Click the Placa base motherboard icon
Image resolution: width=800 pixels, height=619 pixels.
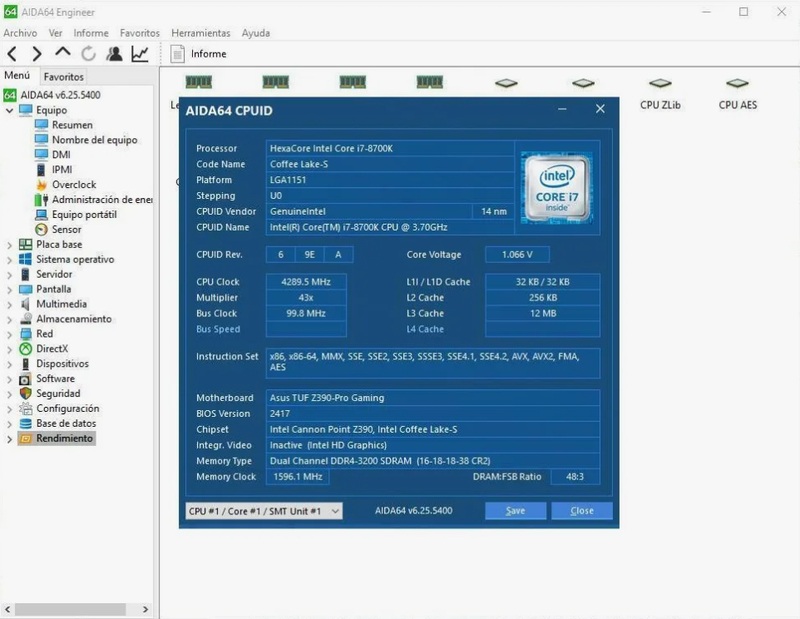[26, 244]
